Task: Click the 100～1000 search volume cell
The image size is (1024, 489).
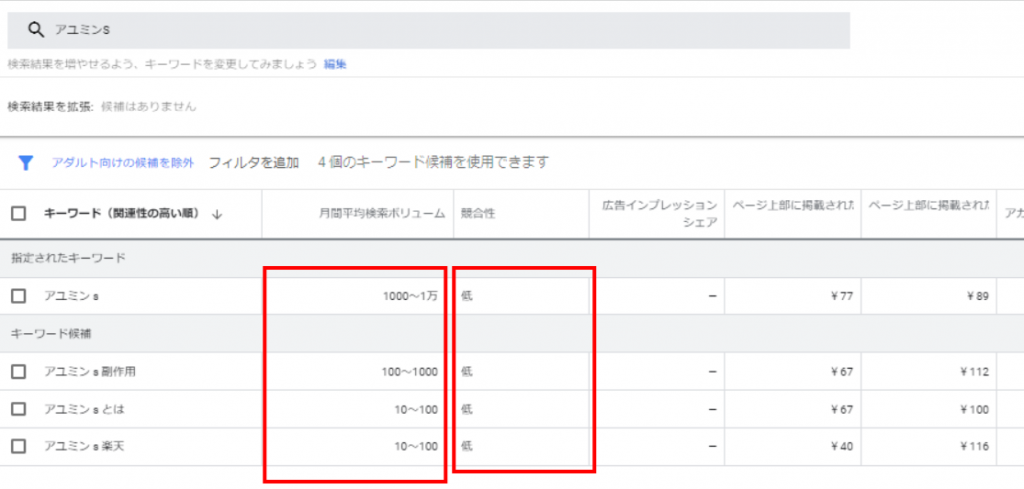Action: pyautogui.click(x=409, y=371)
